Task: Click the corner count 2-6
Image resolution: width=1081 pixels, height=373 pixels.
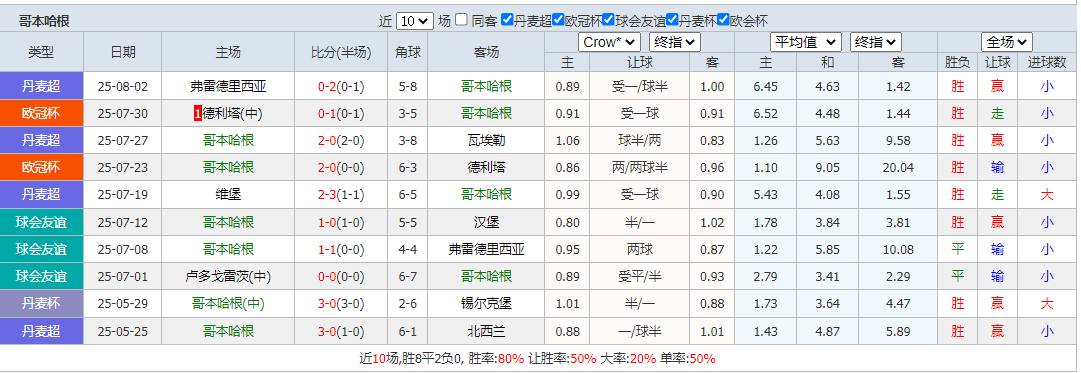Action: point(407,303)
